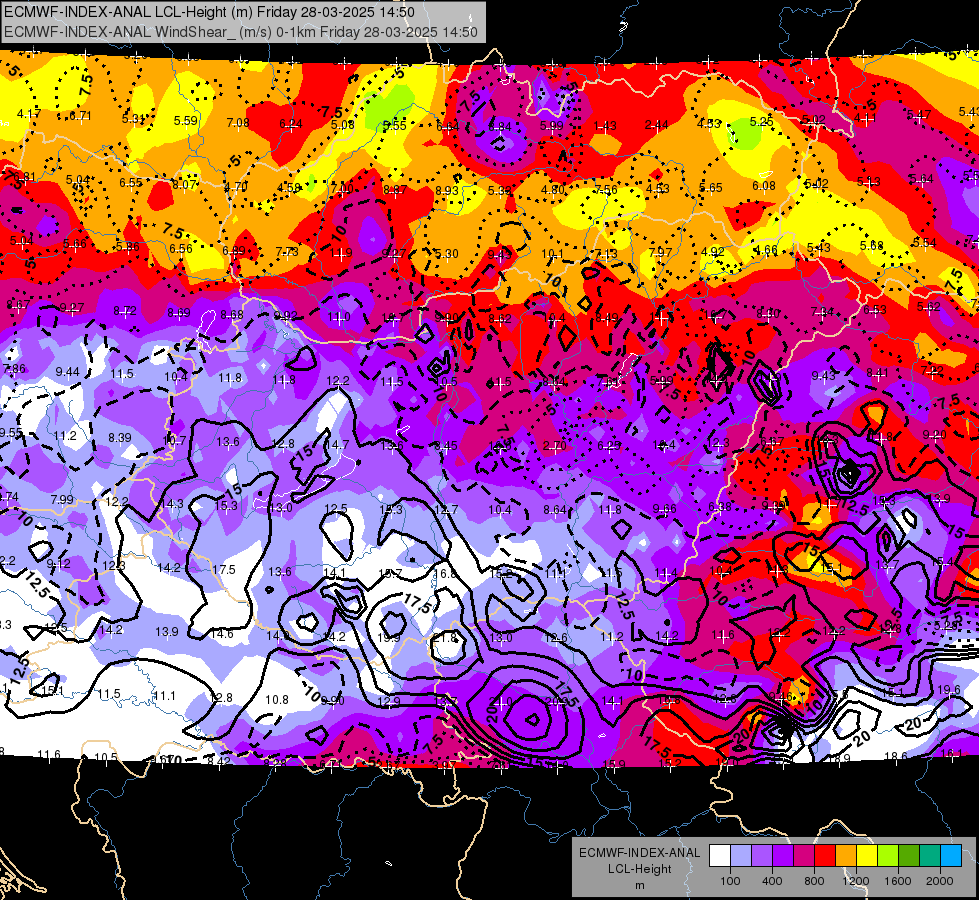Click the low shear value '1.43'
The height and width of the screenshot is (900, 979).
[x=604, y=126]
